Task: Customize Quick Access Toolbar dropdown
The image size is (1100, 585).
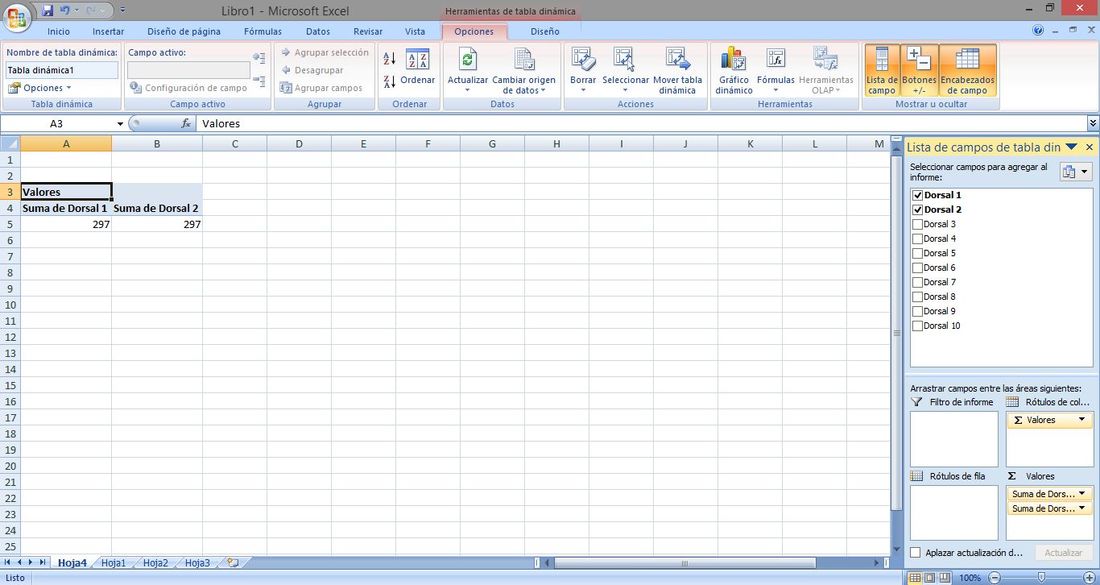Action: point(123,11)
